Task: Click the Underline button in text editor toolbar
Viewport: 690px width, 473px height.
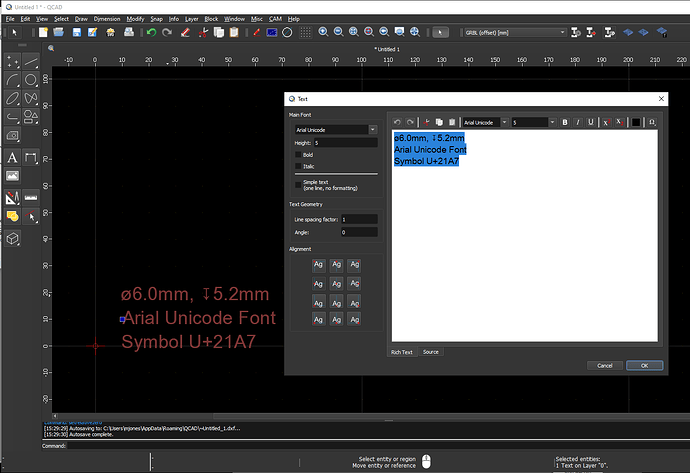Action: [591, 122]
